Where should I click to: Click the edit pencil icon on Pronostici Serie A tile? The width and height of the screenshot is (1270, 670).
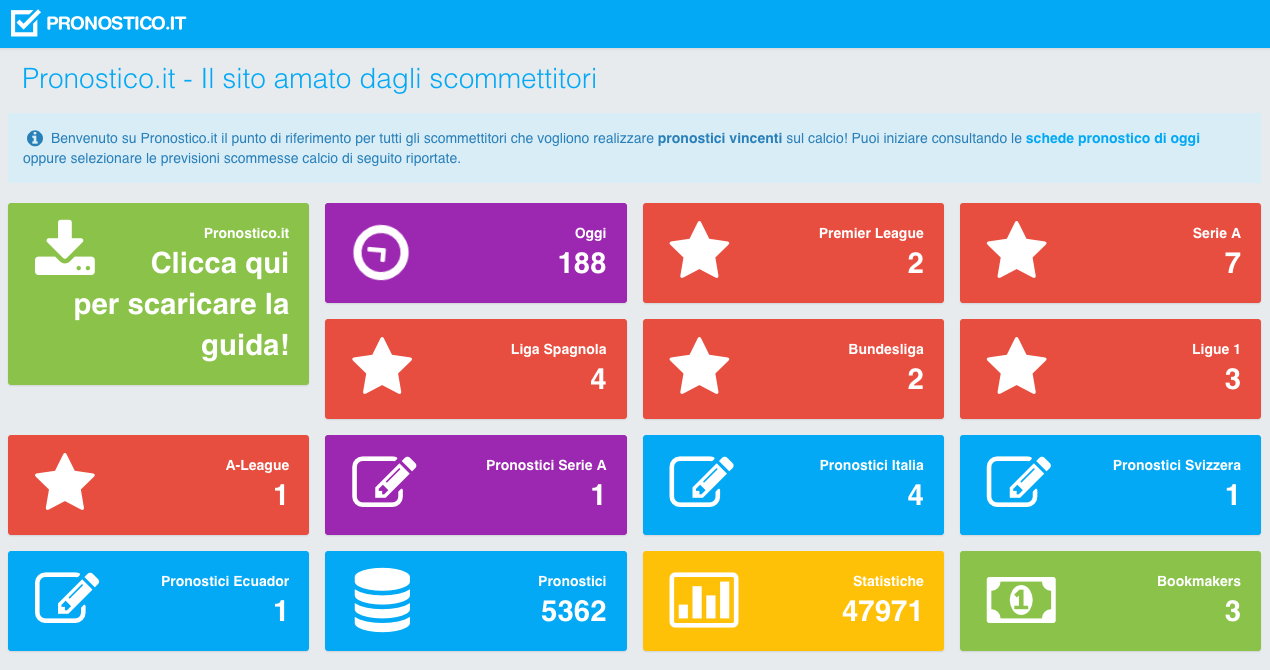pyautogui.click(x=385, y=481)
